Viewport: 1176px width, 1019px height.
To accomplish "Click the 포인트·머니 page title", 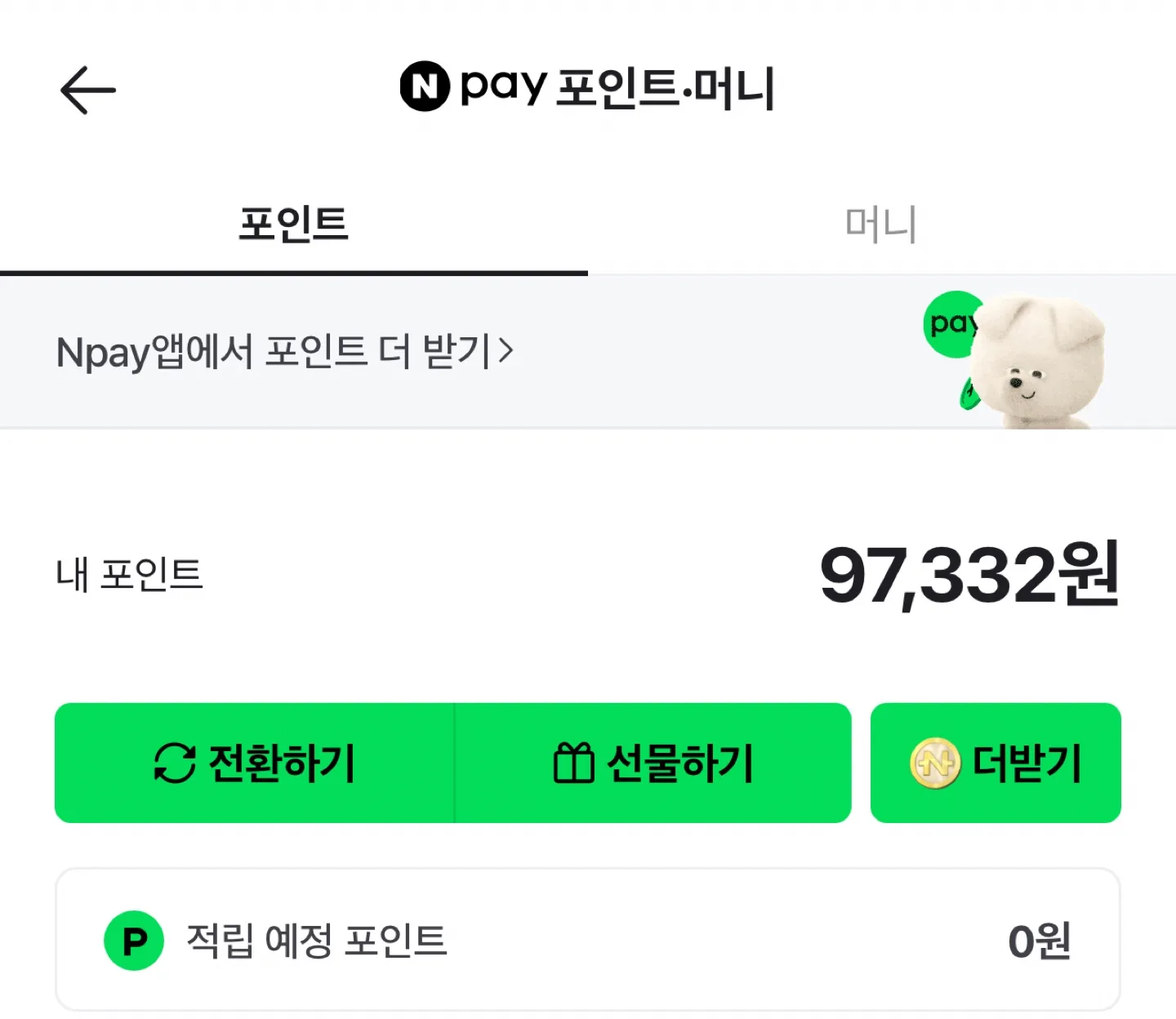I will 665,87.
